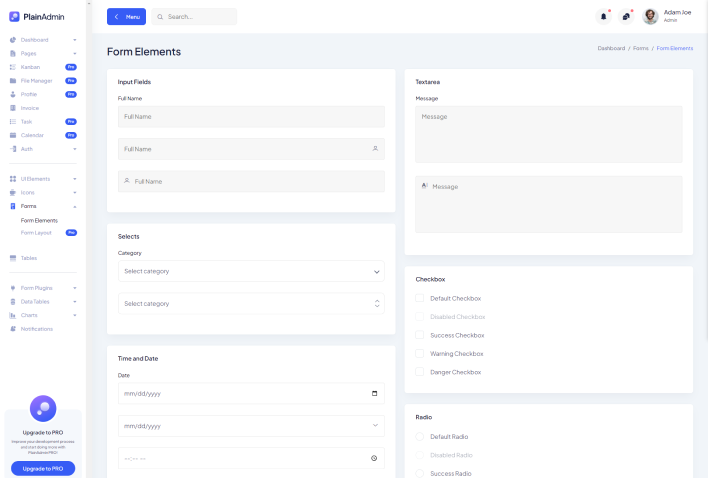The height and width of the screenshot is (478, 708).
Task: Open Notifications in the sidebar
Action: point(36,329)
